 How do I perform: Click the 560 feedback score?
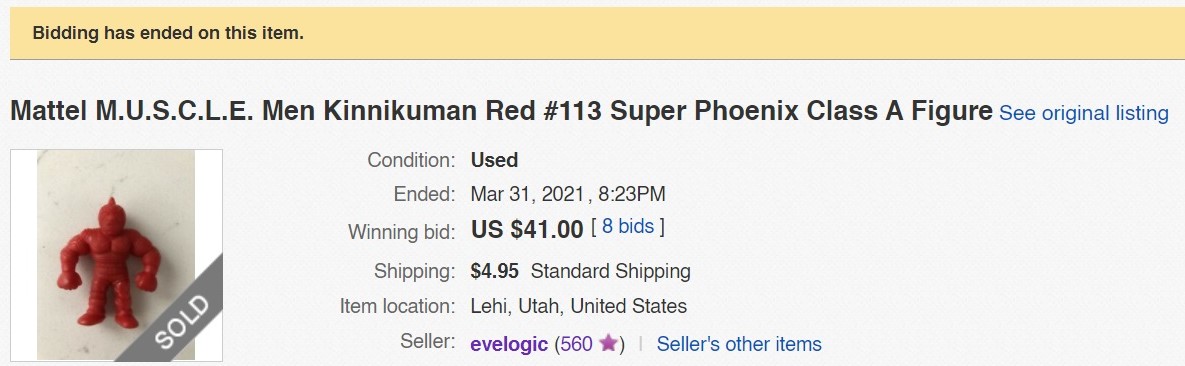(x=577, y=344)
